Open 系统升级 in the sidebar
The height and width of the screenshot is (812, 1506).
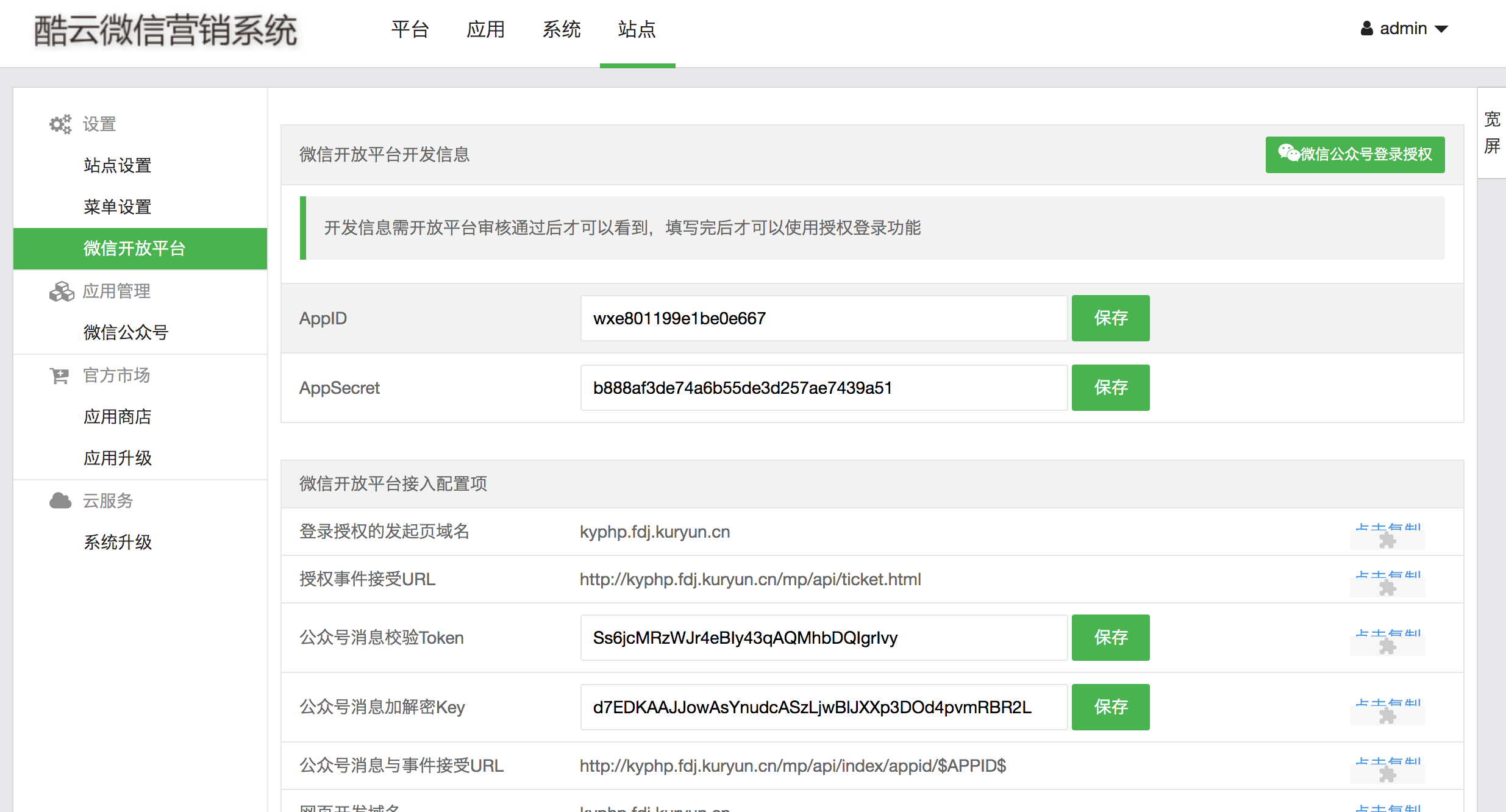[x=118, y=542]
